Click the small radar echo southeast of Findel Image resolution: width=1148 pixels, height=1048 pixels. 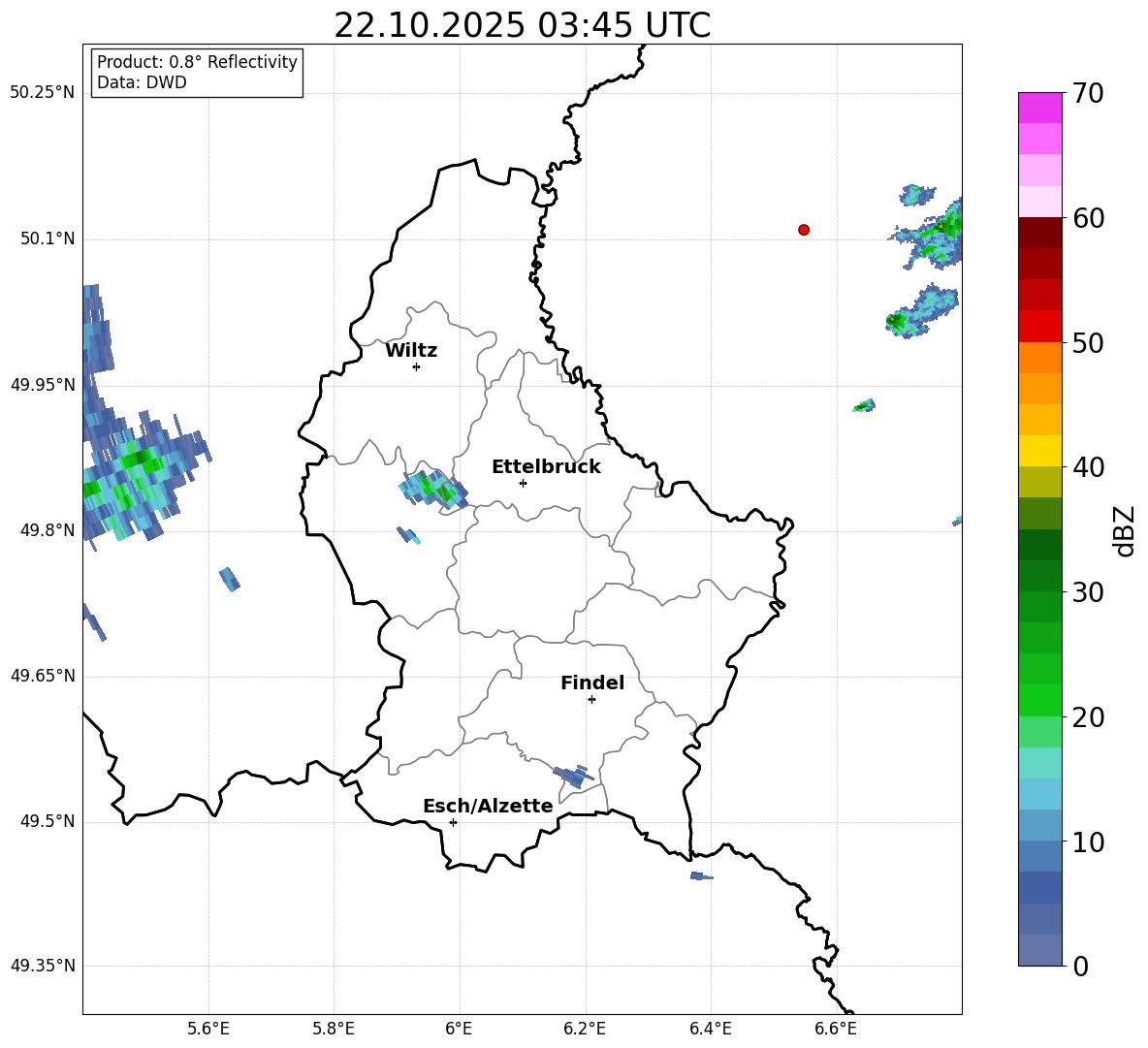tap(573, 776)
